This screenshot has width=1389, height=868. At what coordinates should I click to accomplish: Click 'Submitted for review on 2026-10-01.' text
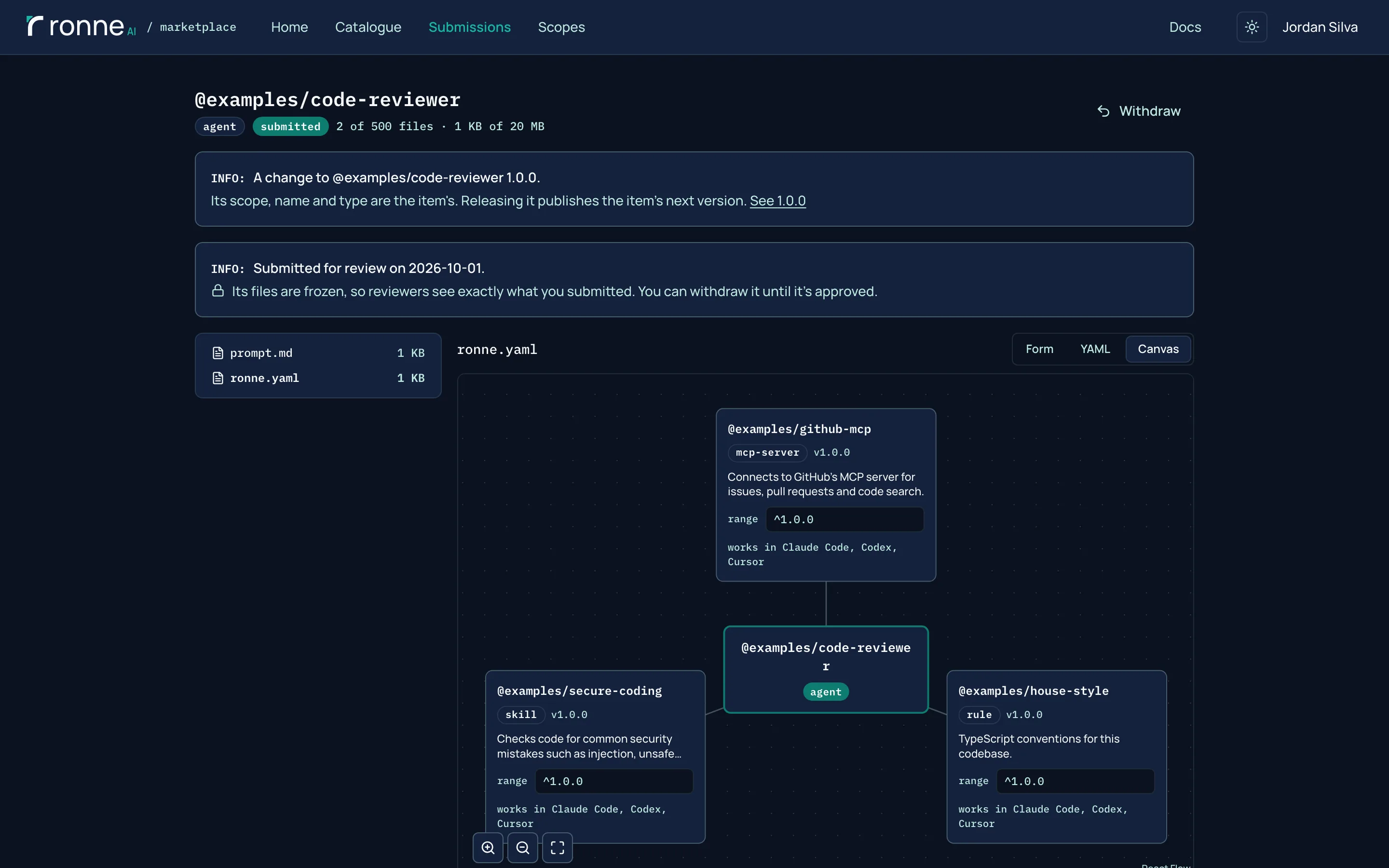368,268
